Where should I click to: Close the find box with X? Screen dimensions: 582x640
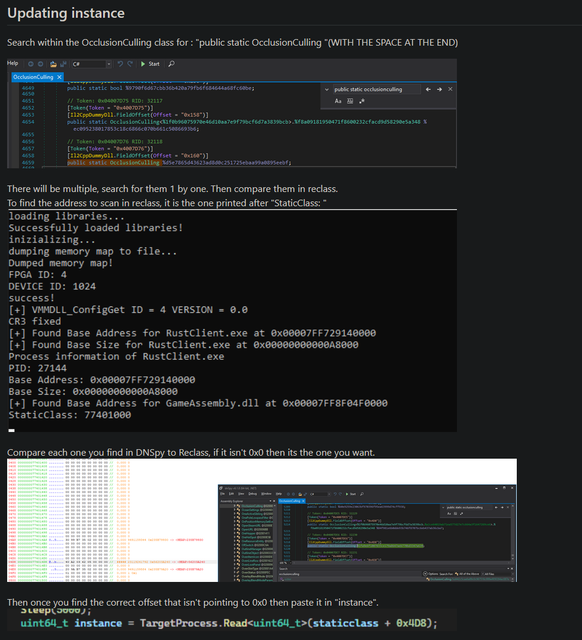[x=450, y=89]
